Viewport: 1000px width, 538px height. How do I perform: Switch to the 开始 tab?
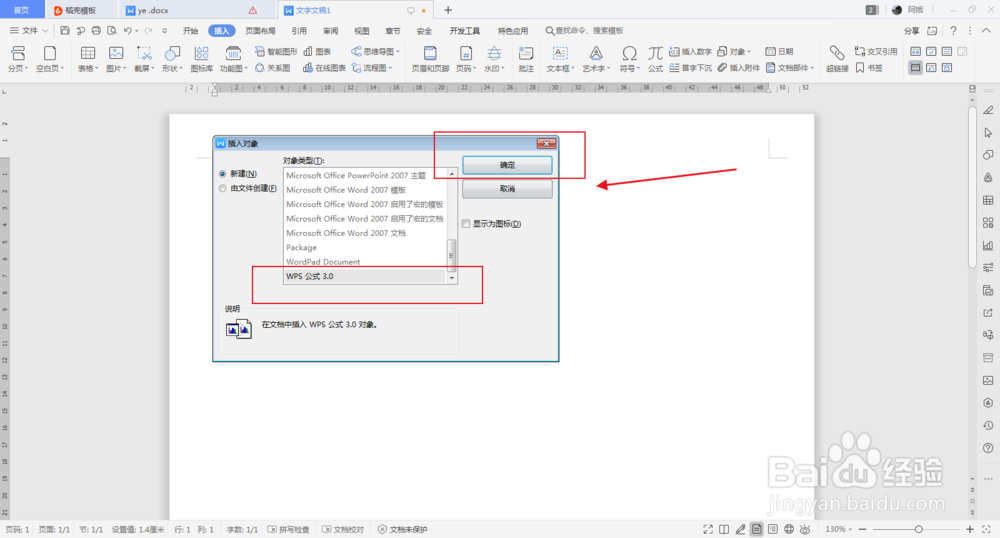click(191, 31)
